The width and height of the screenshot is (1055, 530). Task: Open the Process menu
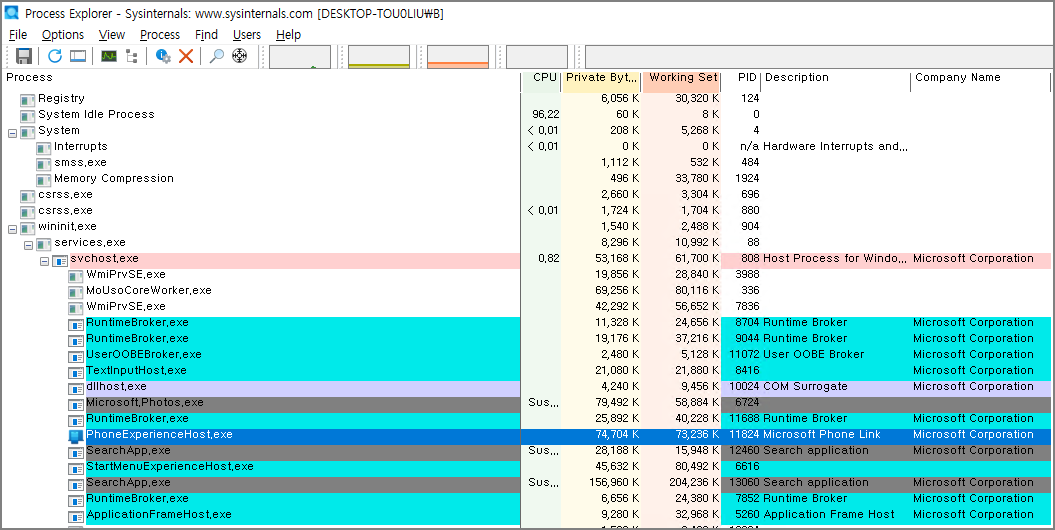160,35
